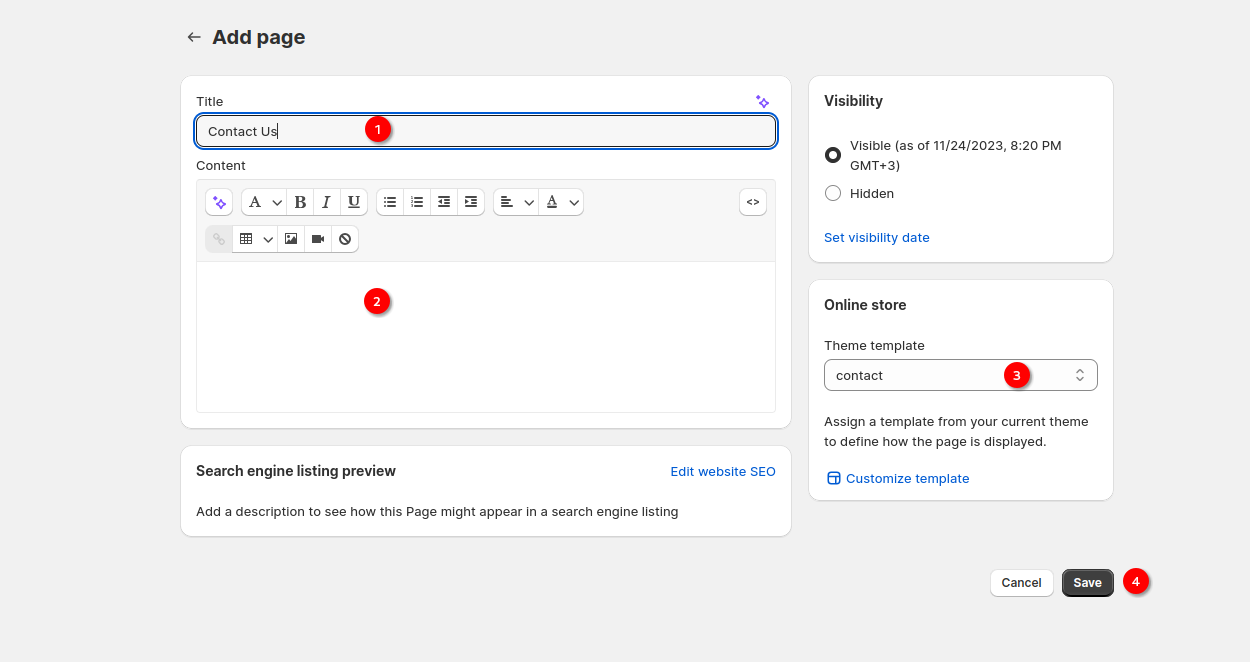Insert a bulleted list
Viewport: 1250px width, 662px height.
click(390, 202)
